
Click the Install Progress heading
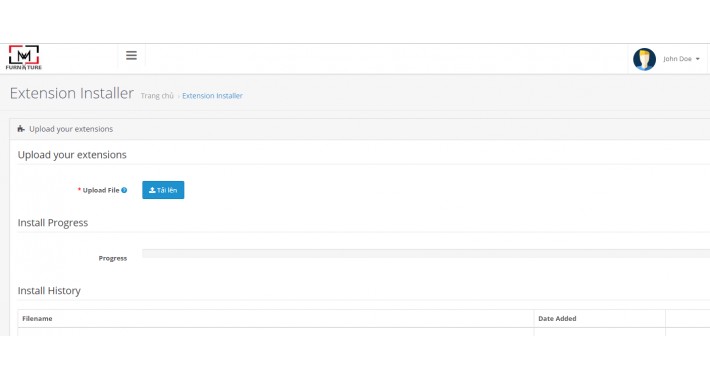click(53, 223)
